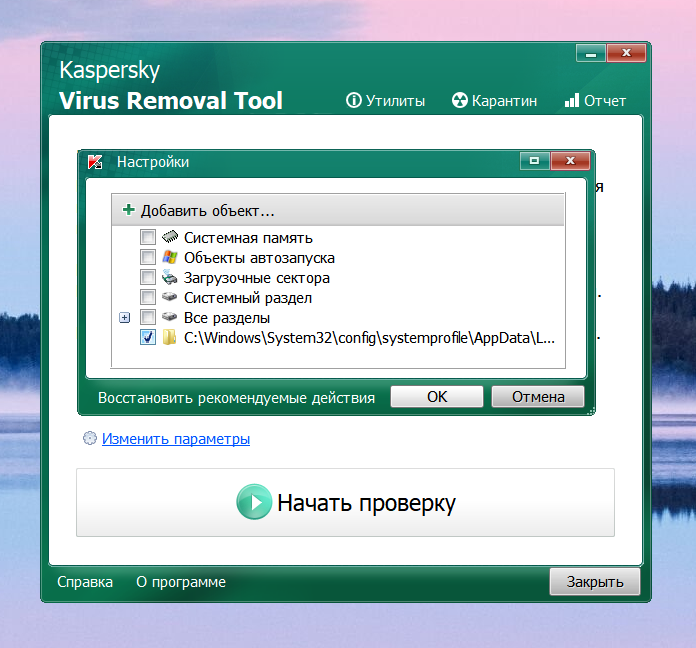Click the memory chip icon for Системная память

click(170, 237)
